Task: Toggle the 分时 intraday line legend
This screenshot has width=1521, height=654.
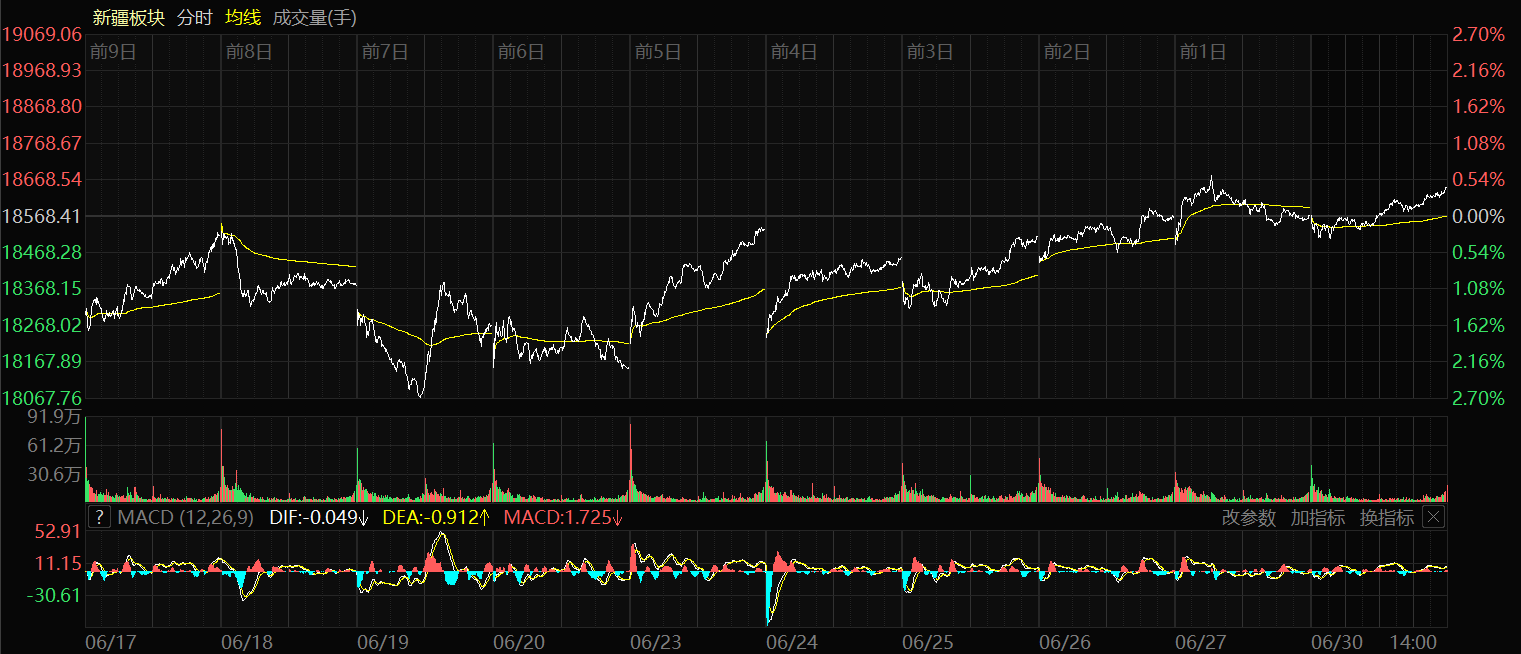Action: pos(194,17)
